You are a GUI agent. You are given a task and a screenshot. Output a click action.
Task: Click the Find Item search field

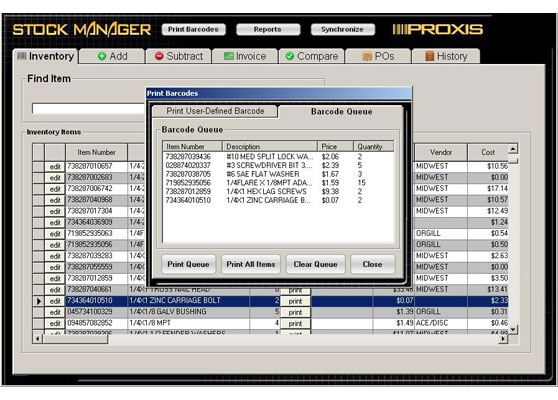(x=89, y=109)
